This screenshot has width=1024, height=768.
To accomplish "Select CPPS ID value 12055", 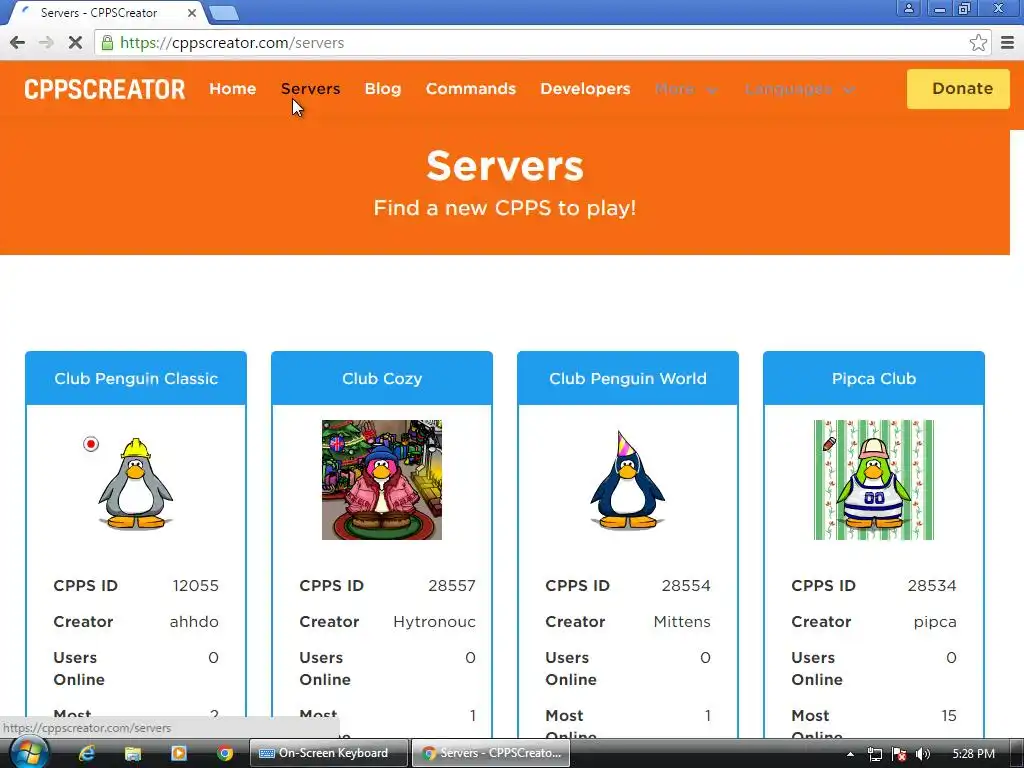I will tap(195, 586).
